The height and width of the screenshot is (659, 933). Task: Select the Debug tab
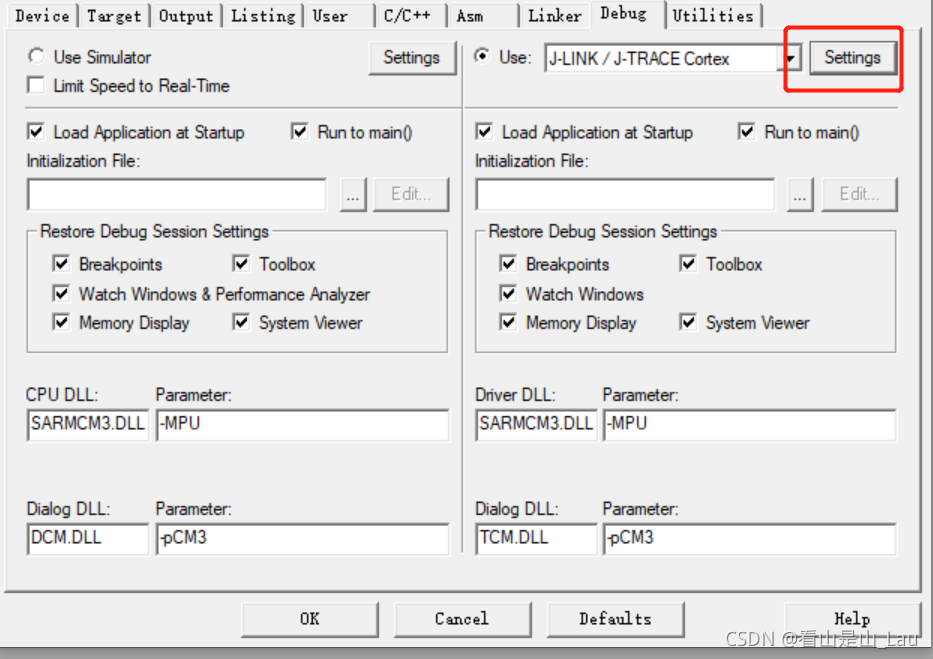[x=627, y=14]
